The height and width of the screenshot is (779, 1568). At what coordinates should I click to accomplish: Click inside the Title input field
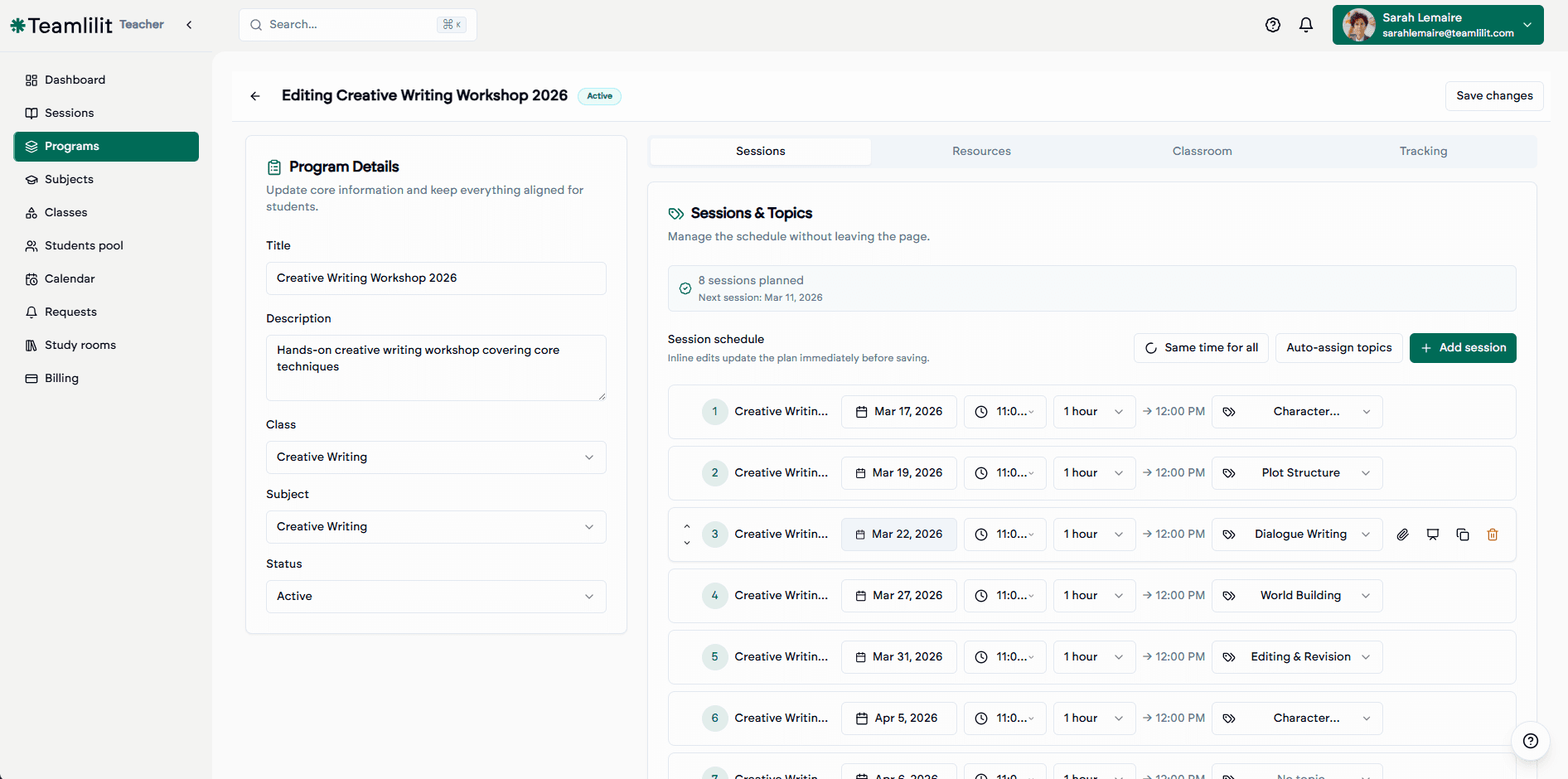[x=435, y=278]
